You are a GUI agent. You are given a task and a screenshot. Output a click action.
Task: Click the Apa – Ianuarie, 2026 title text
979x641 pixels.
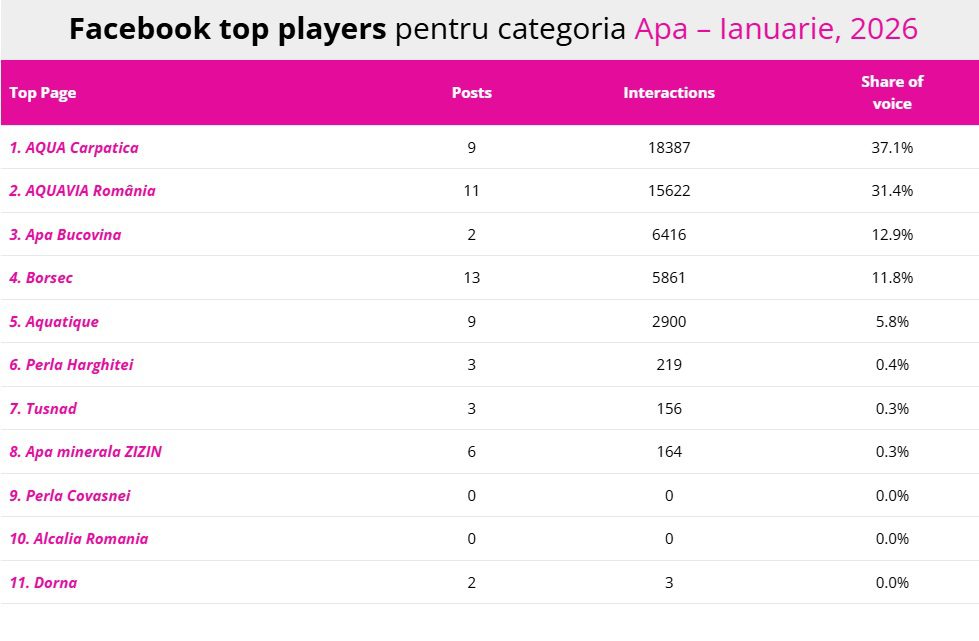[x=775, y=30]
